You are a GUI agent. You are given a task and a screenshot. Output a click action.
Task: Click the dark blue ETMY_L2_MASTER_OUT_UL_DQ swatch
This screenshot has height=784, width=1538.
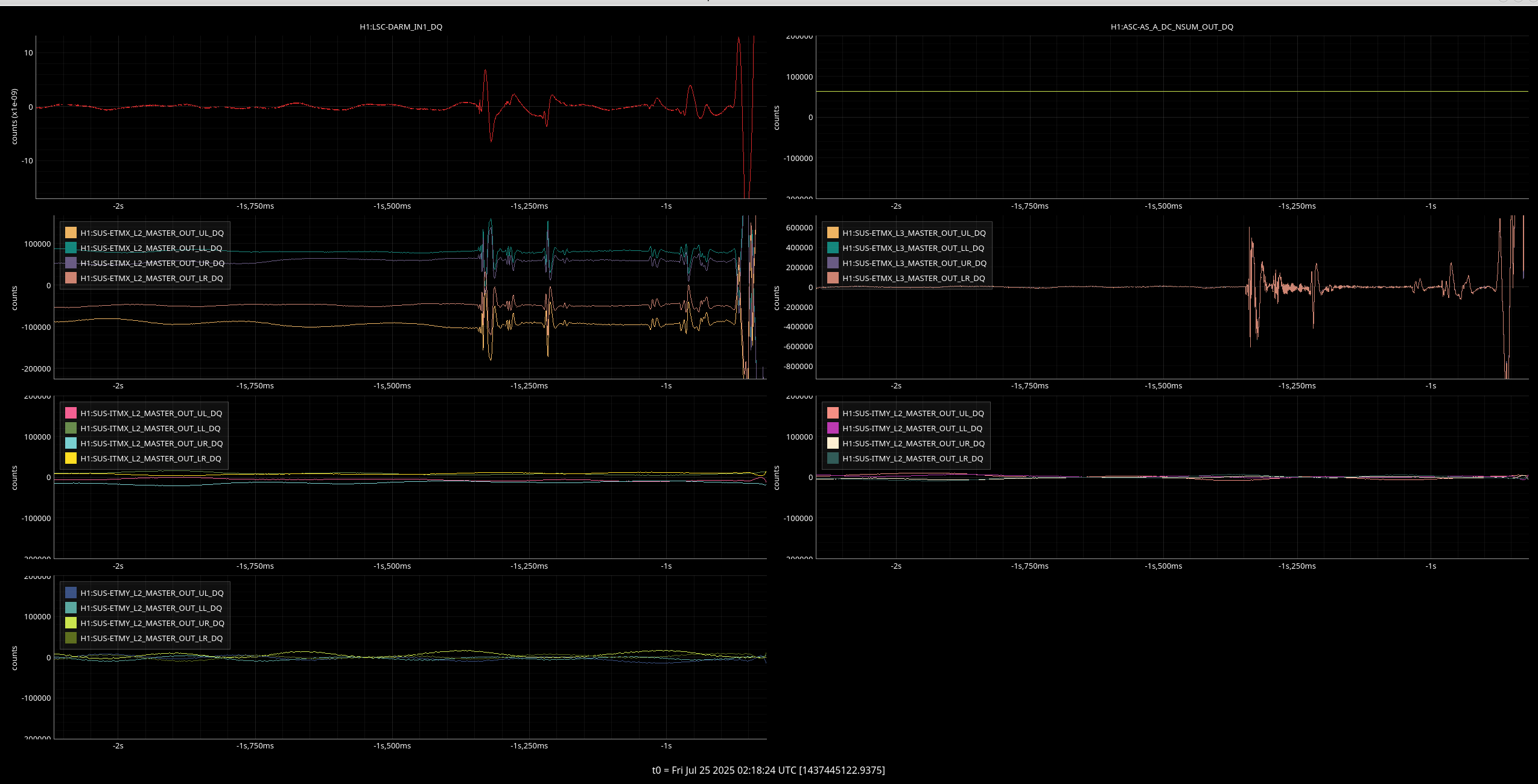coord(71,593)
